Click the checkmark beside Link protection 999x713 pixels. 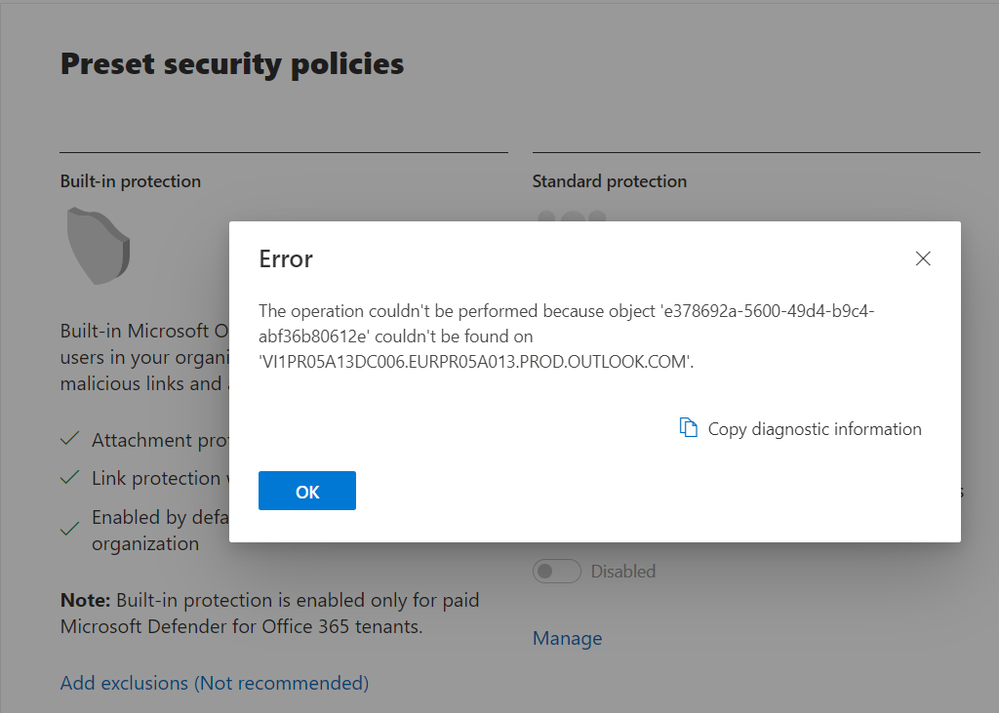click(x=70, y=478)
